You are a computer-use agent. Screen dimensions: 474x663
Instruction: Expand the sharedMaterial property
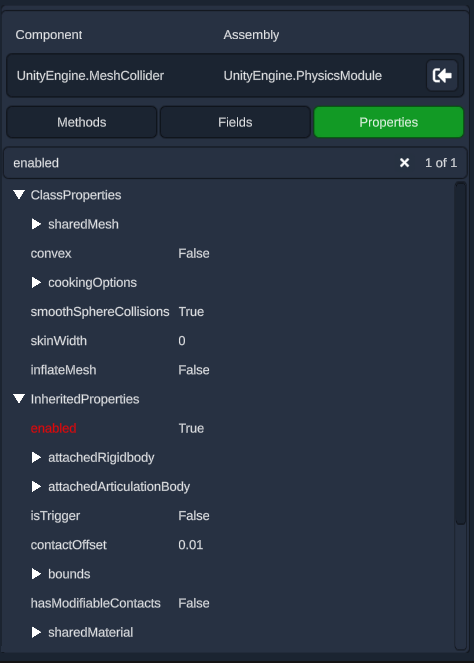[36, 633]
